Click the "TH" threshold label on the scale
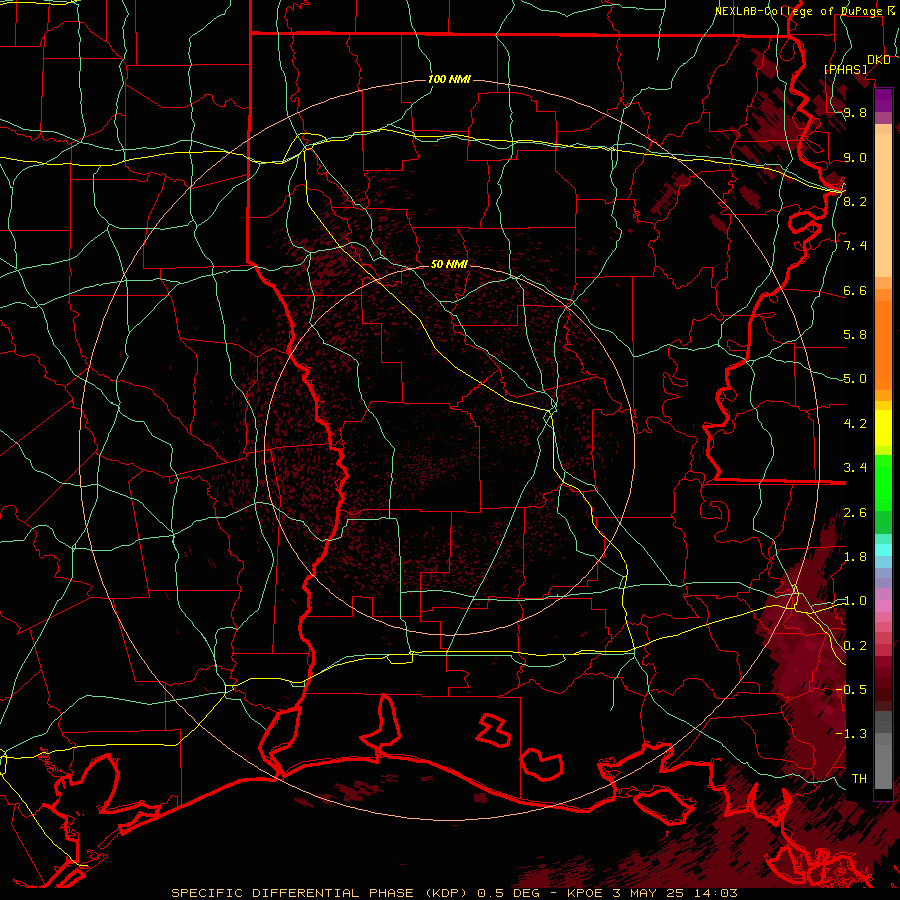 859,779
